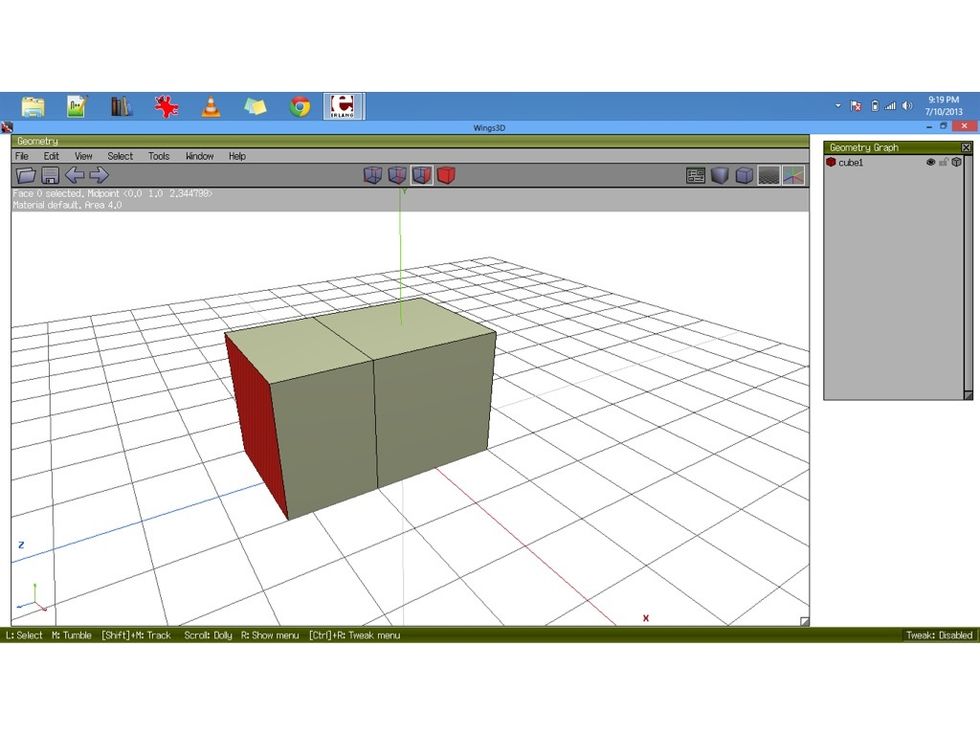Image resolution: width=980 pixels, height=735 pixels.
Task: Open the Select menu
Action: pyautogui.click(x=120, y=156)
